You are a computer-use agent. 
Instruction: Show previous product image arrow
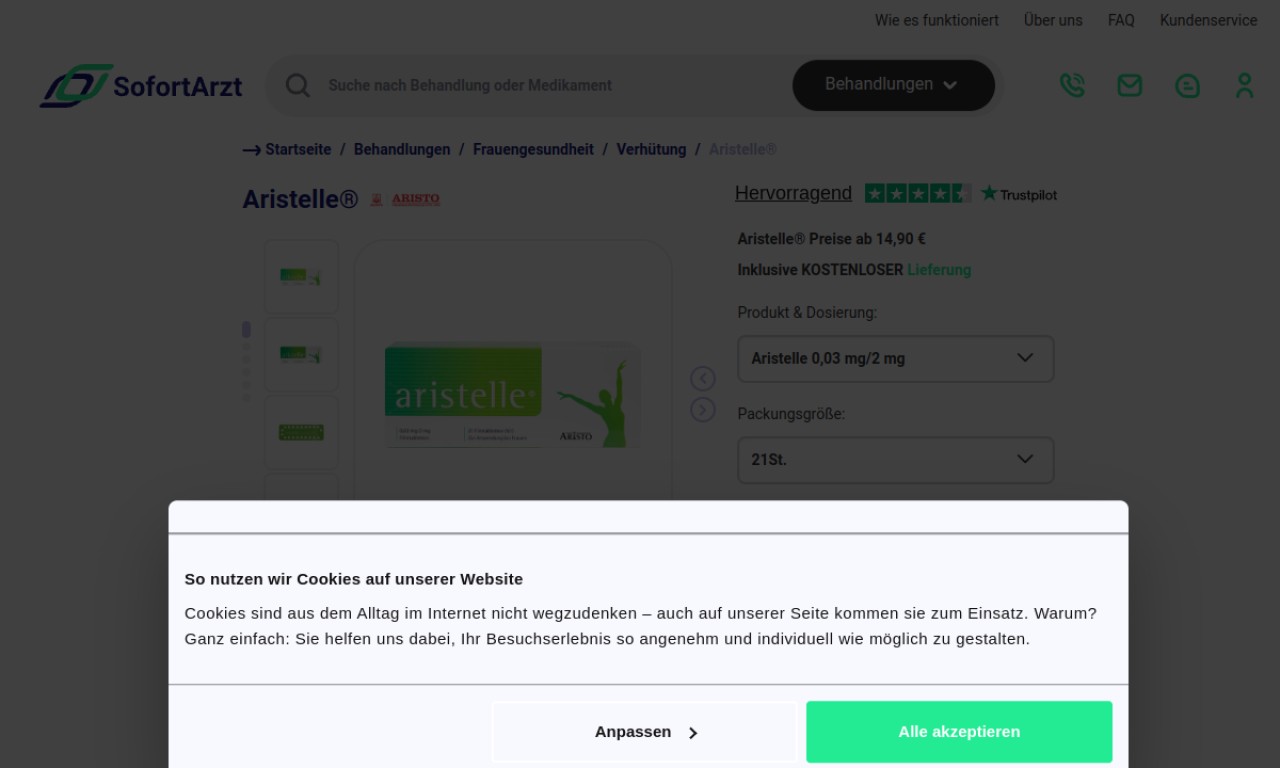click(703, 378)
